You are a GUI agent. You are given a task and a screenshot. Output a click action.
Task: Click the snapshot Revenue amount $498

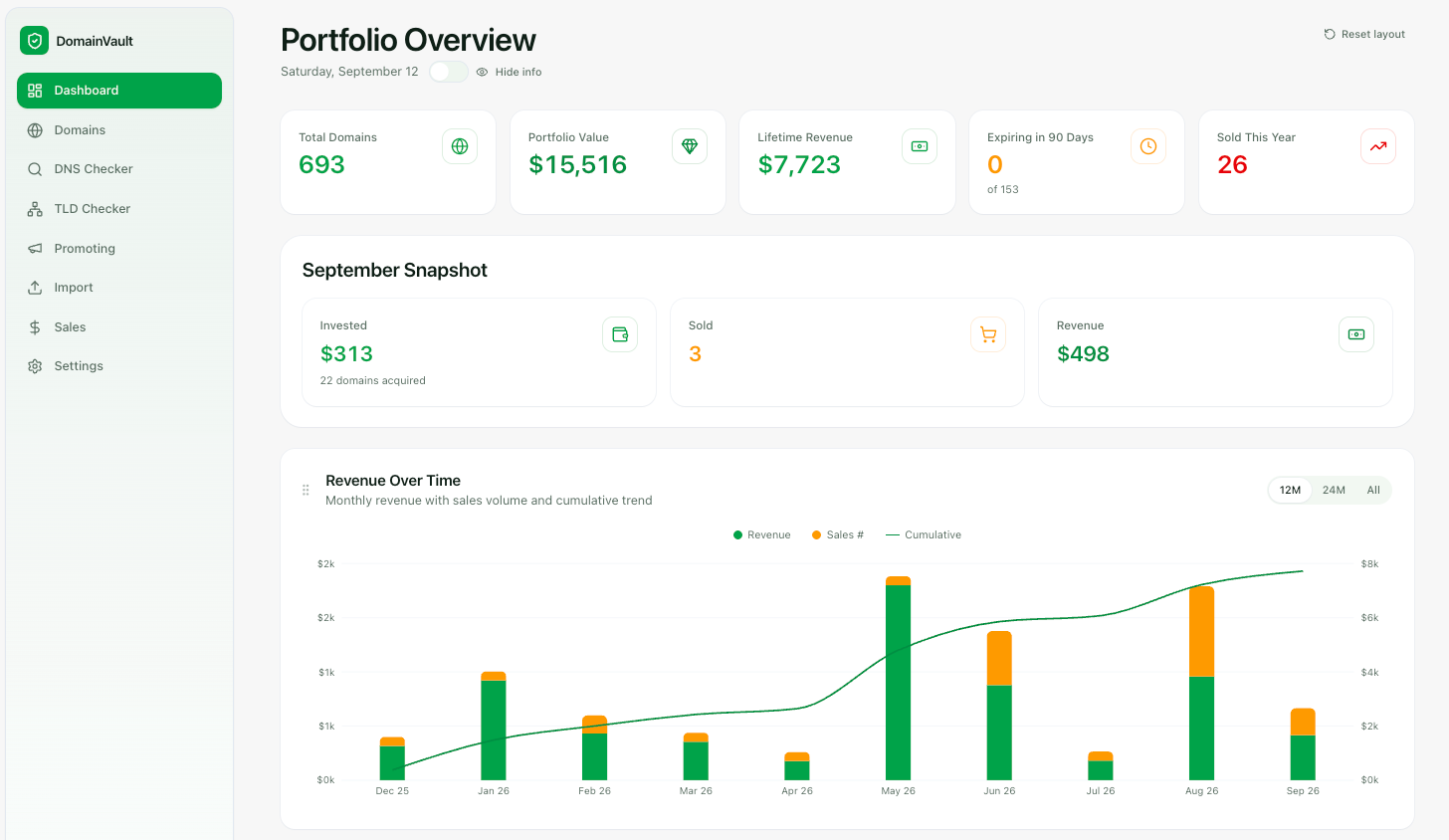[x=1083, y=354]
